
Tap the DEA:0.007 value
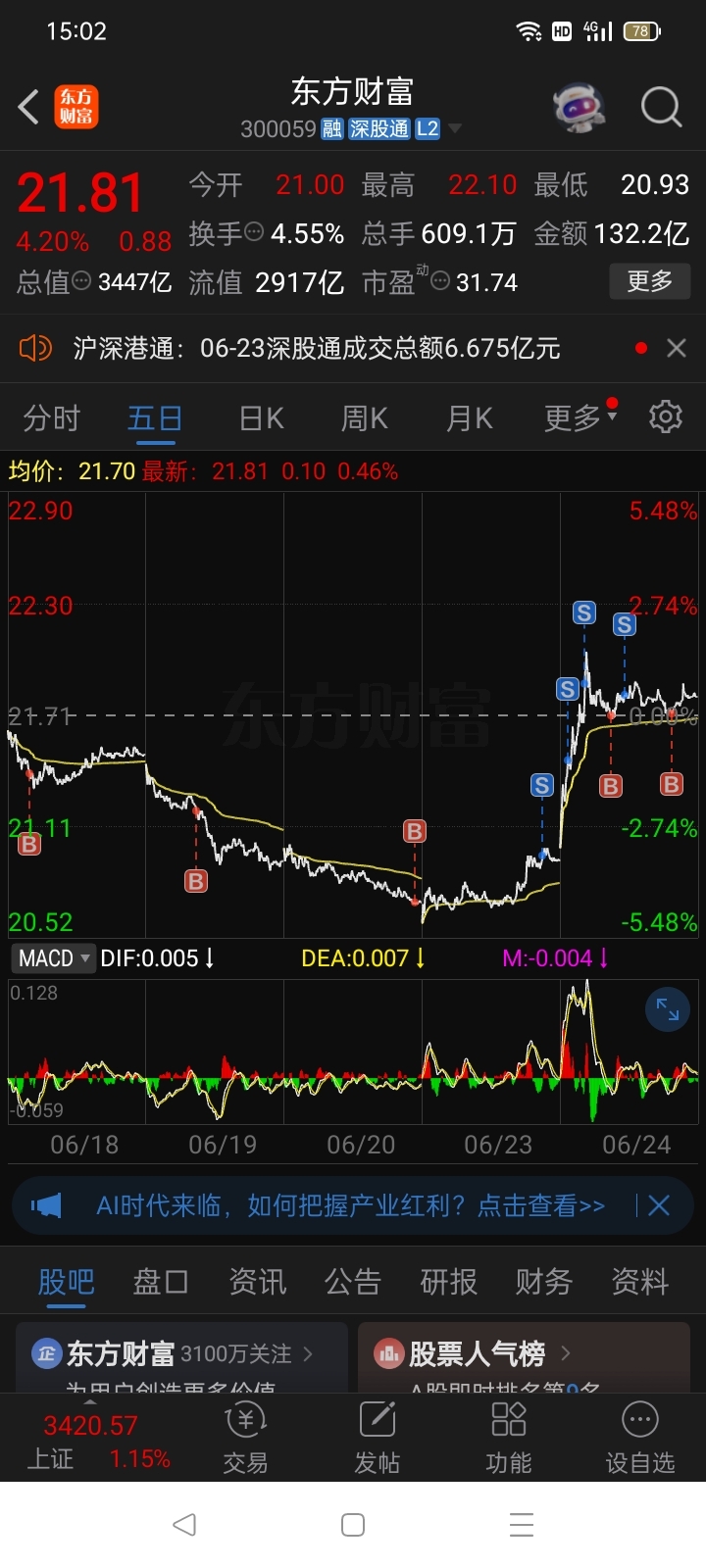tap(363, 958)
